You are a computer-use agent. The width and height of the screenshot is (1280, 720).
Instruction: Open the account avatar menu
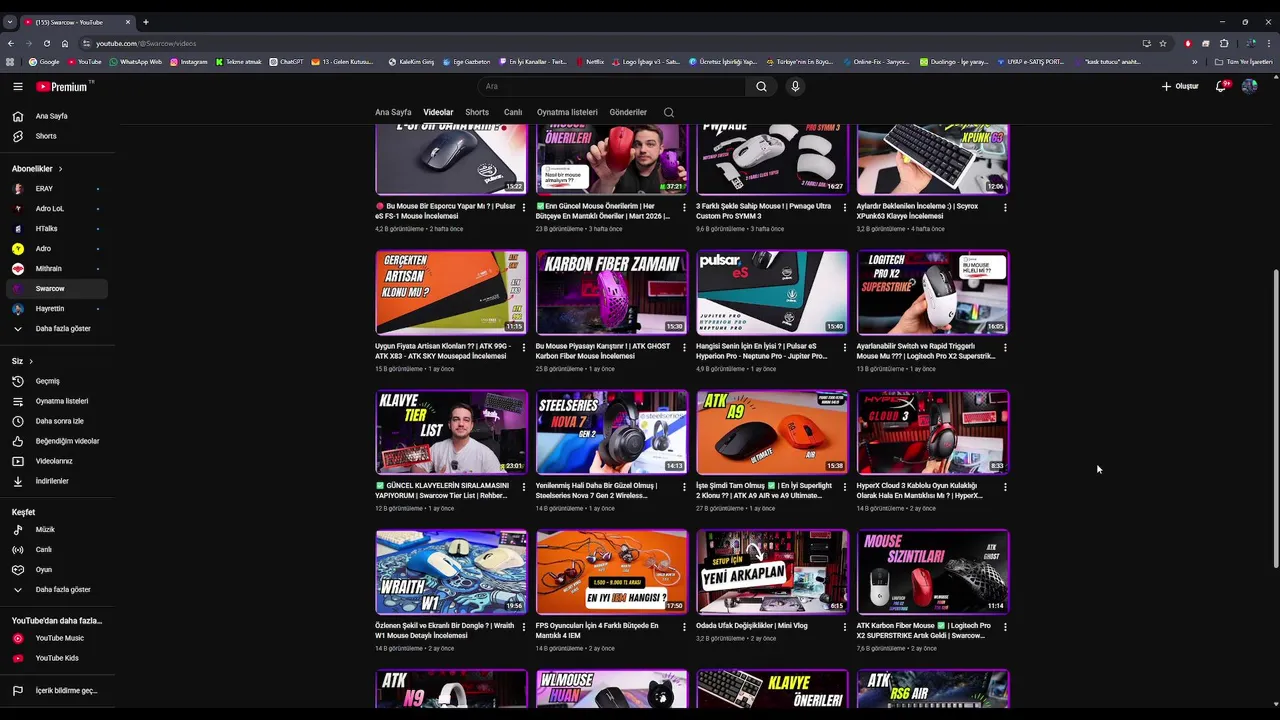pyautogui.click(x=1249, y=86)
